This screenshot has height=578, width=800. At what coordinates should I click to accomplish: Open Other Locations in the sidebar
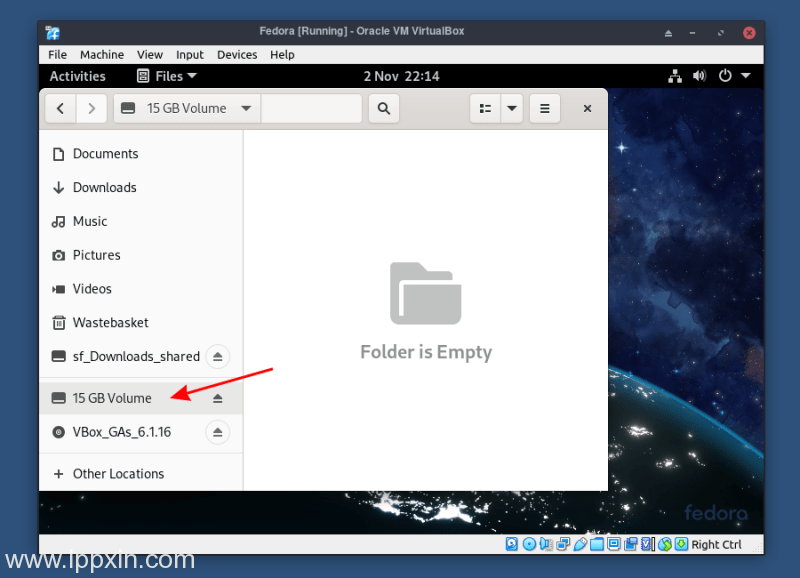coord(141,473)
